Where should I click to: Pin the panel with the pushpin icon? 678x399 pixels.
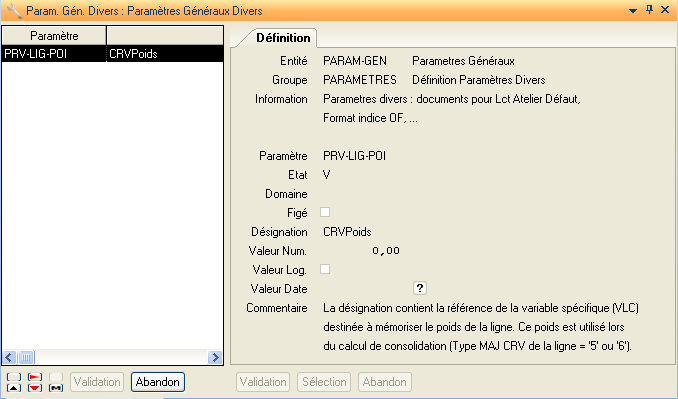tap(649, 10)
